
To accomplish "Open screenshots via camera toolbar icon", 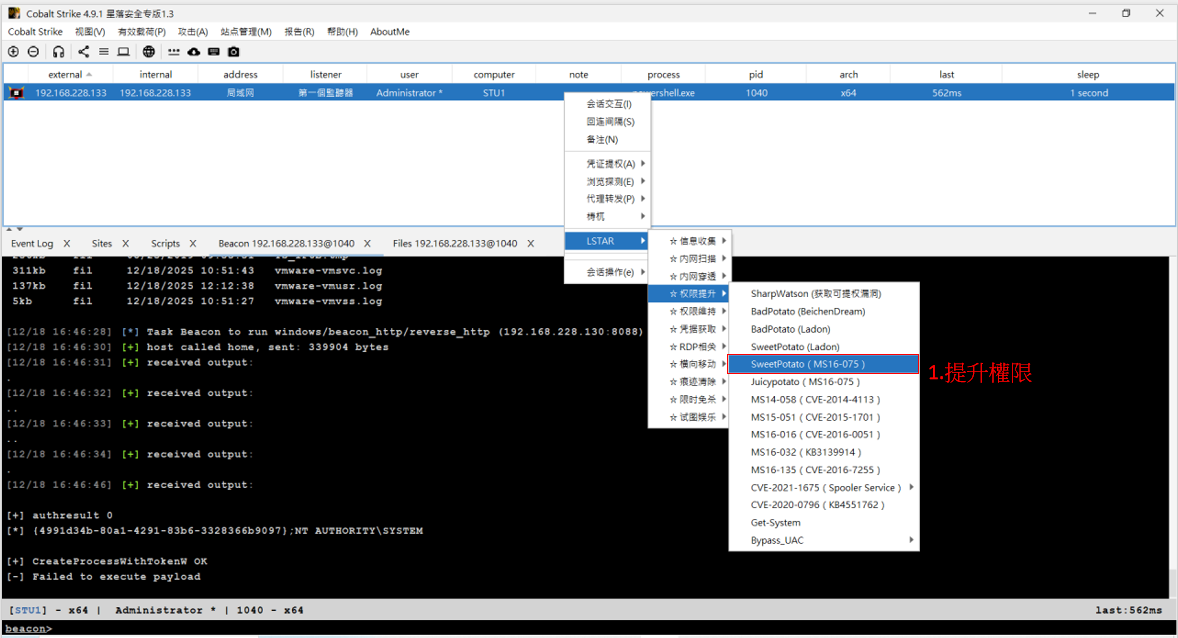I will [234, 52].
